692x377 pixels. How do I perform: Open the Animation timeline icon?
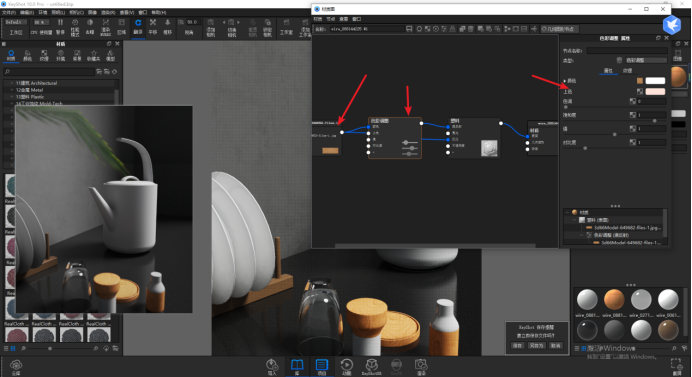(346, 366)
